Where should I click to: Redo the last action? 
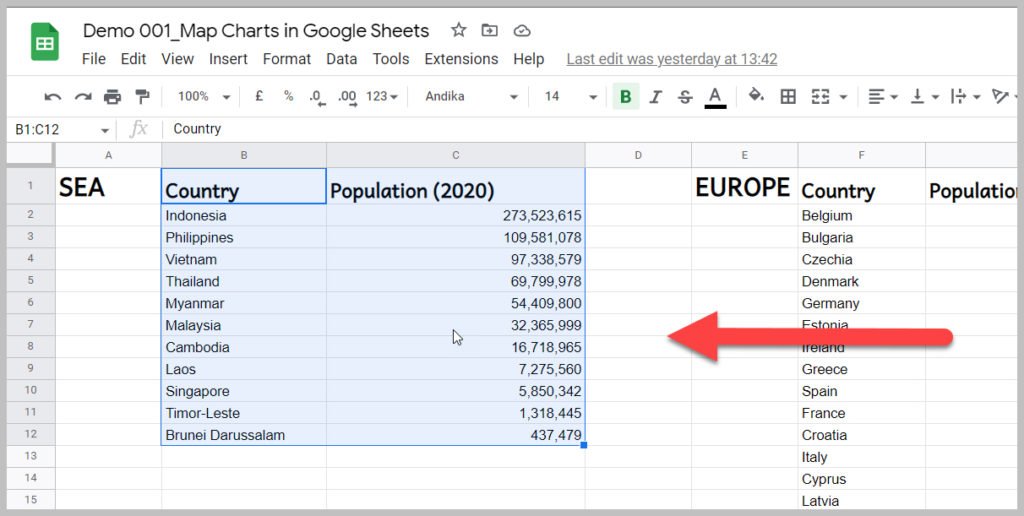point(83,97)
